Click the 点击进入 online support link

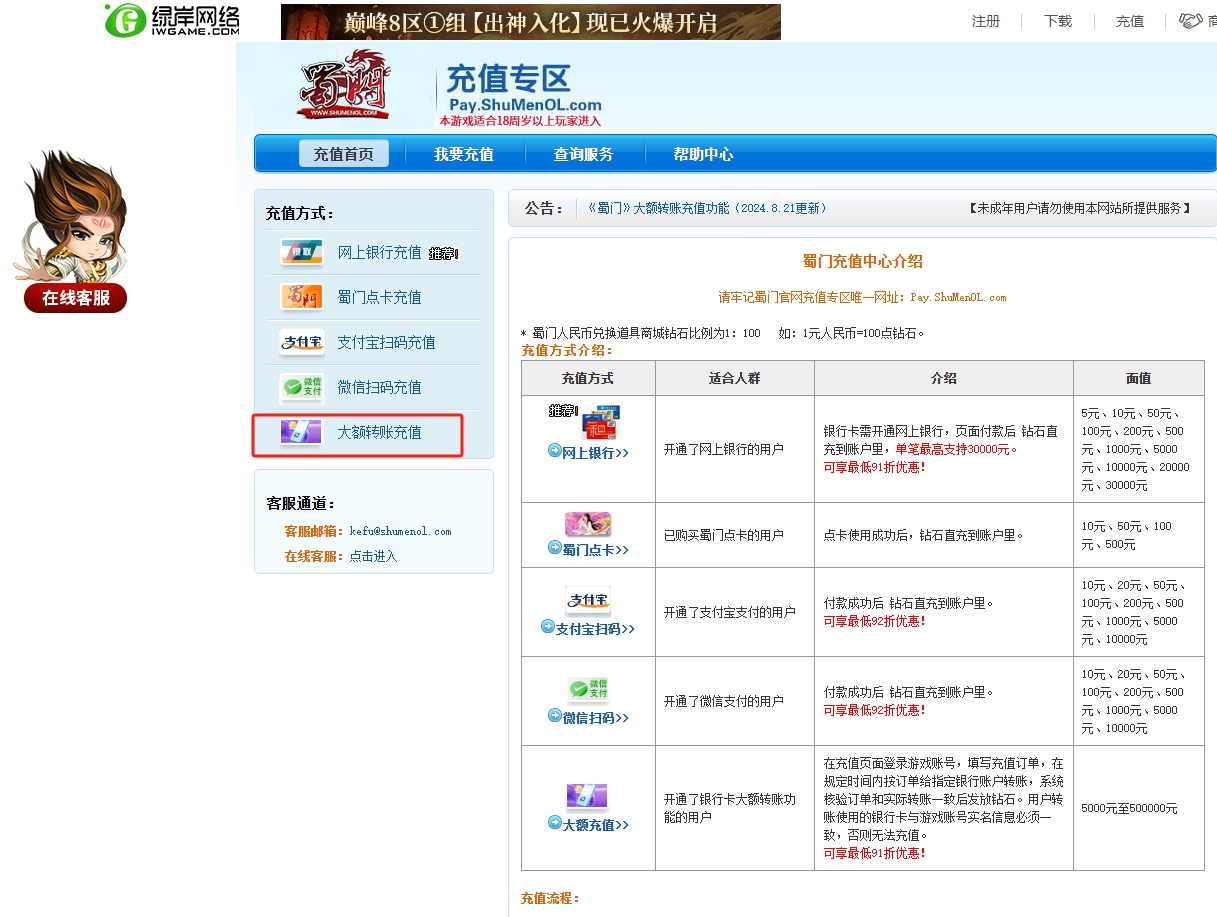373,556
